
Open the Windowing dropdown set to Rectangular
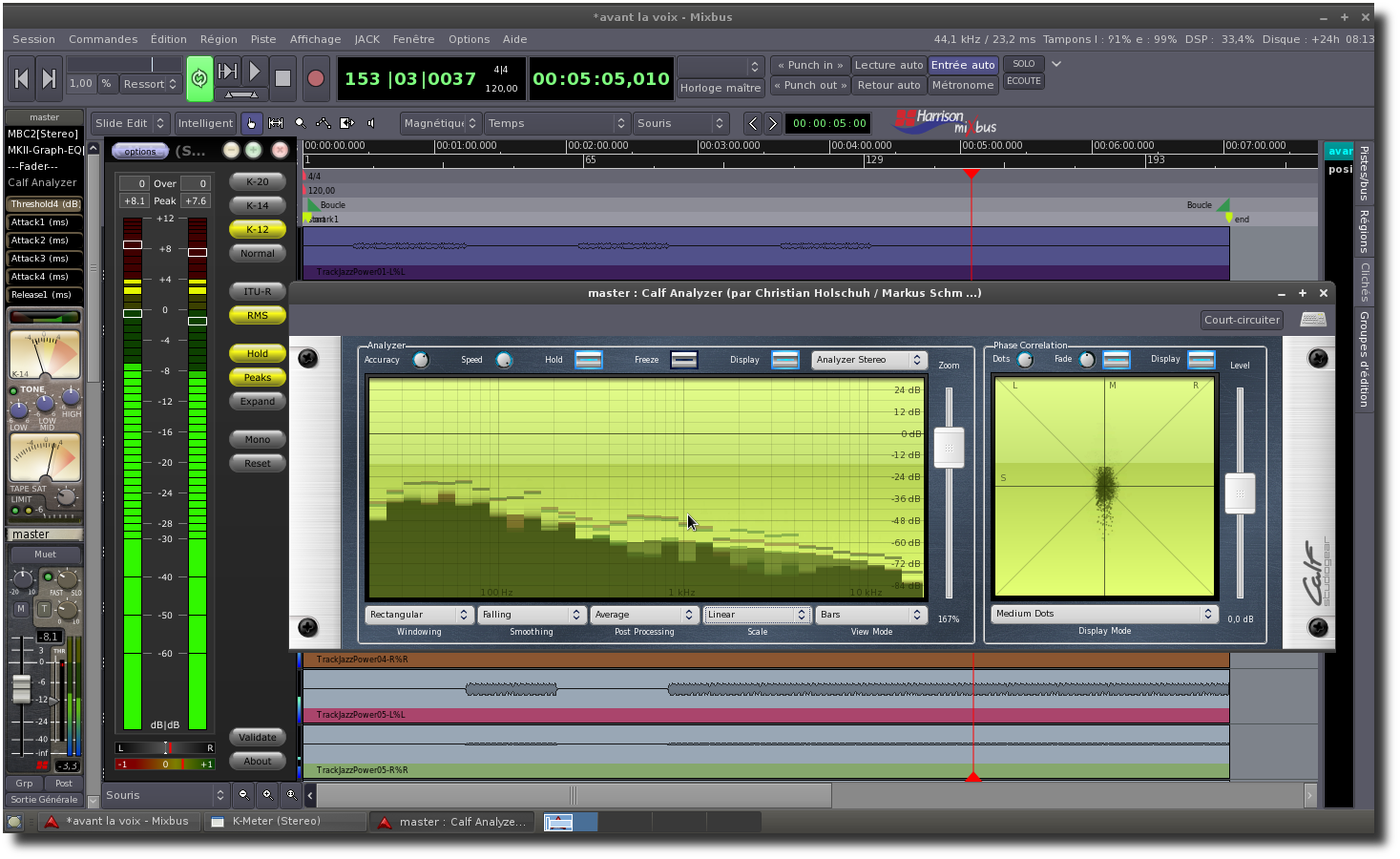pos(418,615)
